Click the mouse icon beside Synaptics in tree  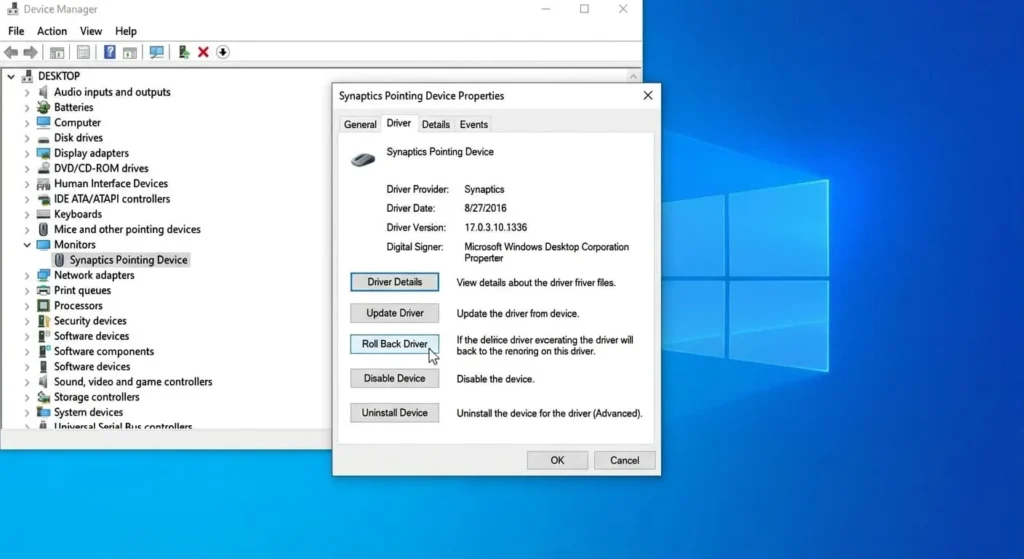pos(59,260)
